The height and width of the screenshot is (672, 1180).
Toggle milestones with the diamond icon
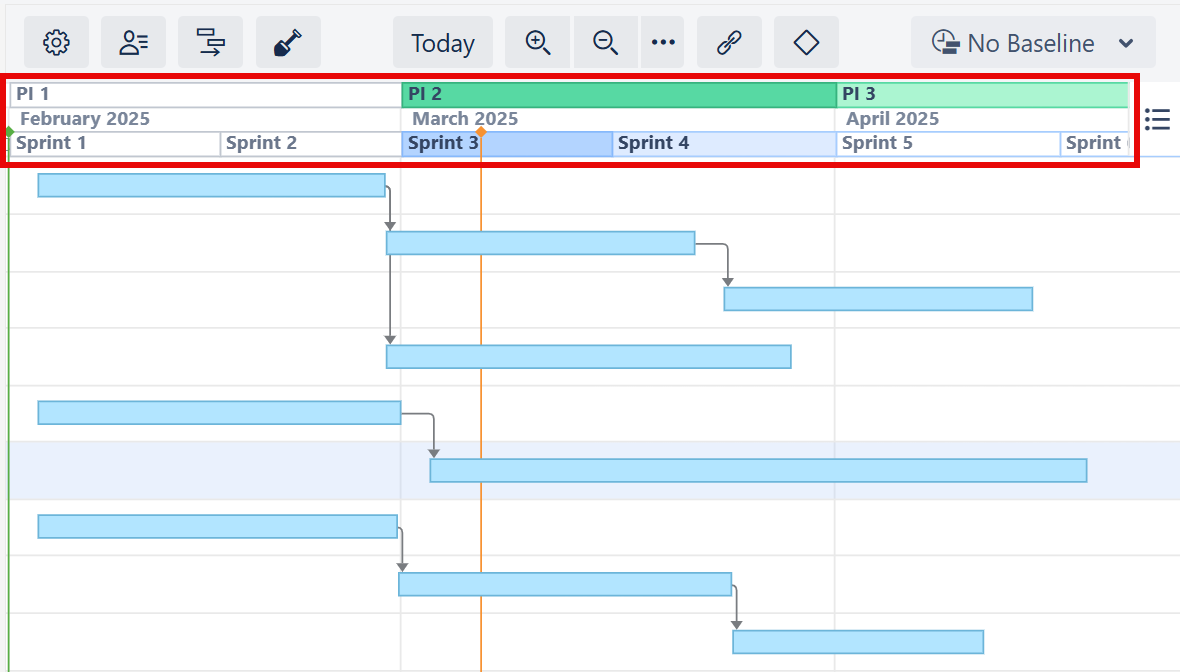point(806,42)
